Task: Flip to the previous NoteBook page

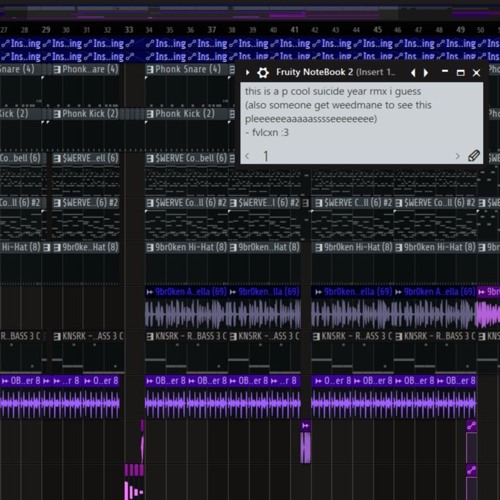Action: 247,156
